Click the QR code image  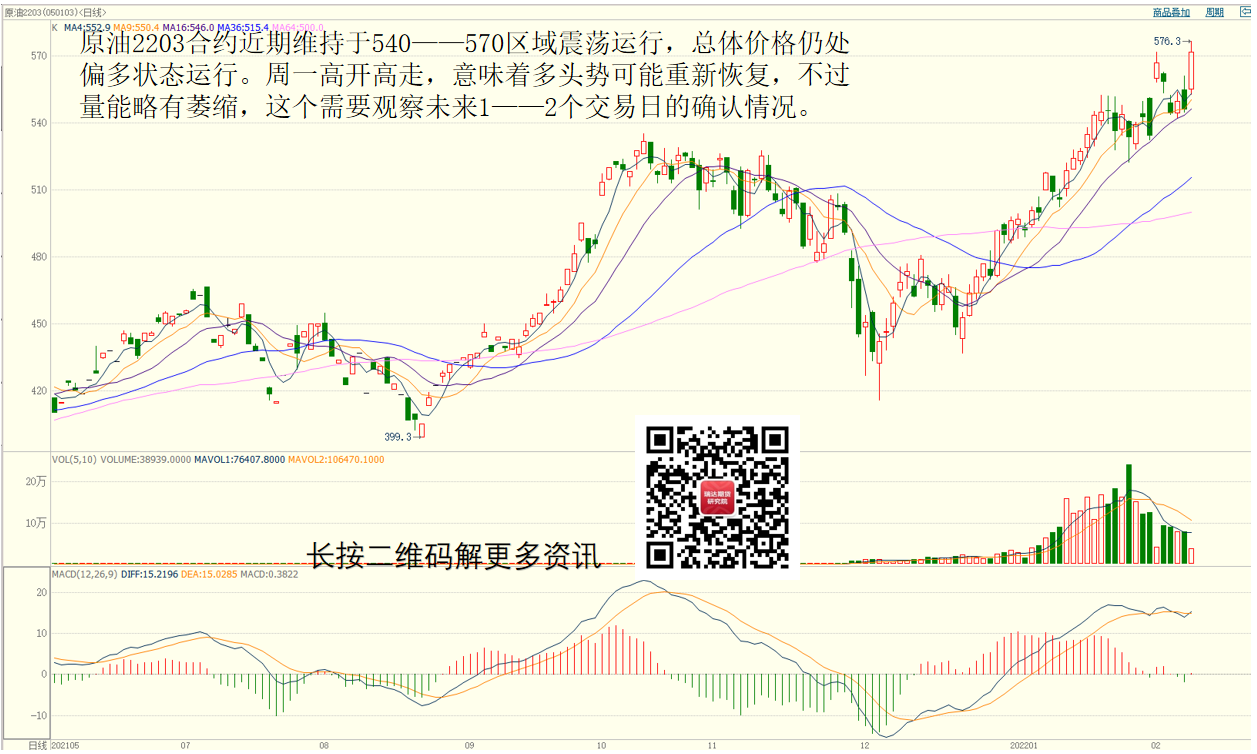point(718,497)
